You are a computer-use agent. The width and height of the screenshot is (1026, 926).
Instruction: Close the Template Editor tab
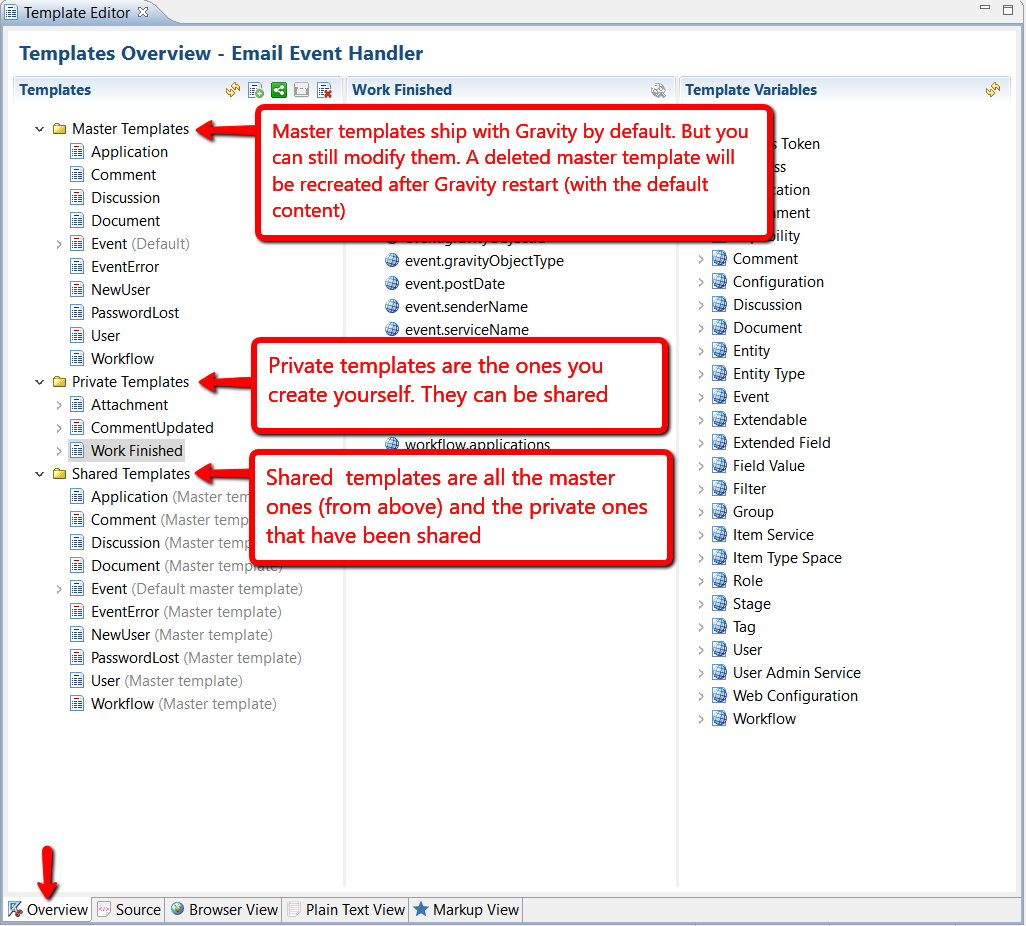click(142, 12)
